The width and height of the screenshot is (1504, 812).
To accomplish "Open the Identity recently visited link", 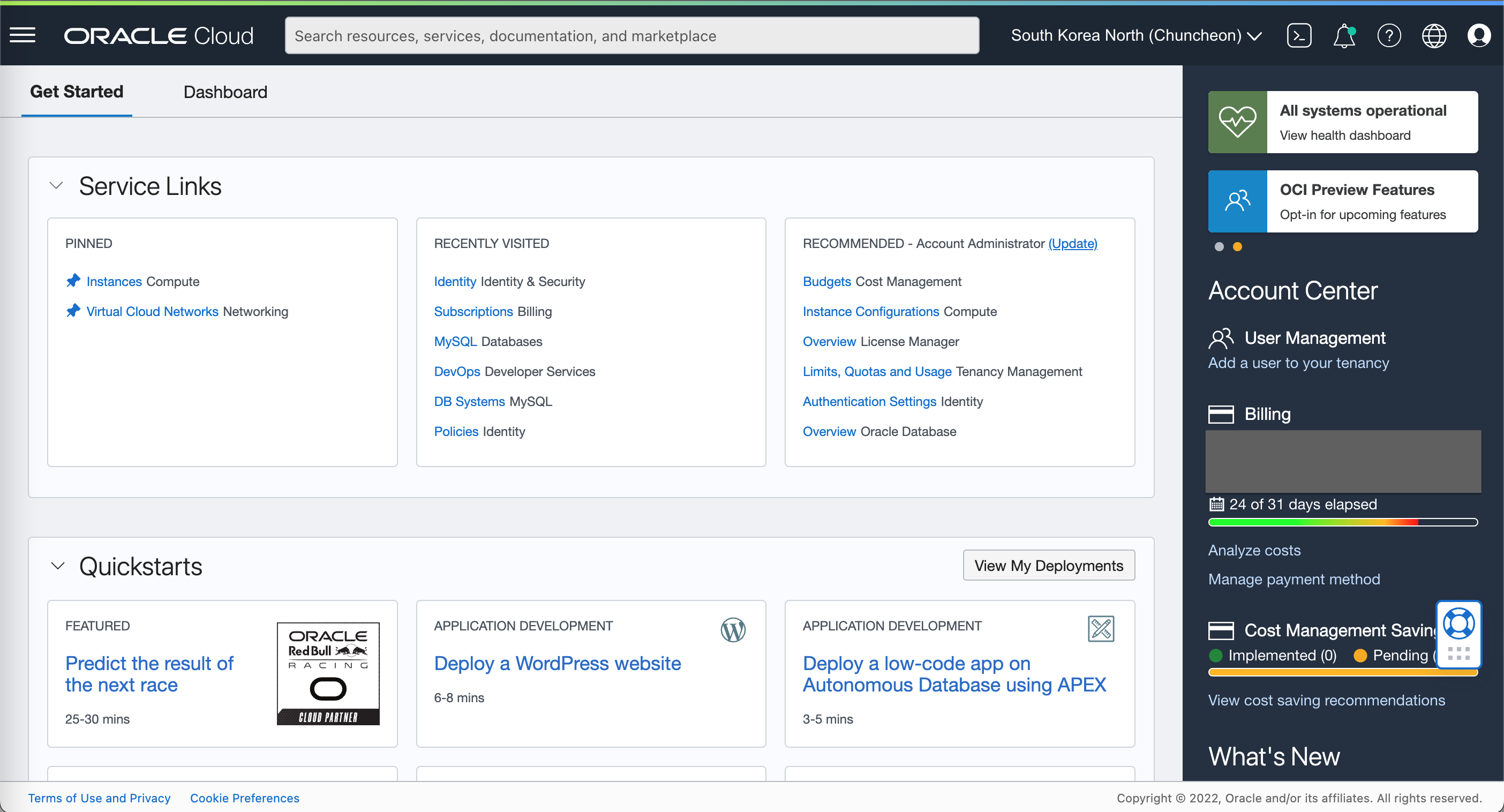I will pos(455,281).
